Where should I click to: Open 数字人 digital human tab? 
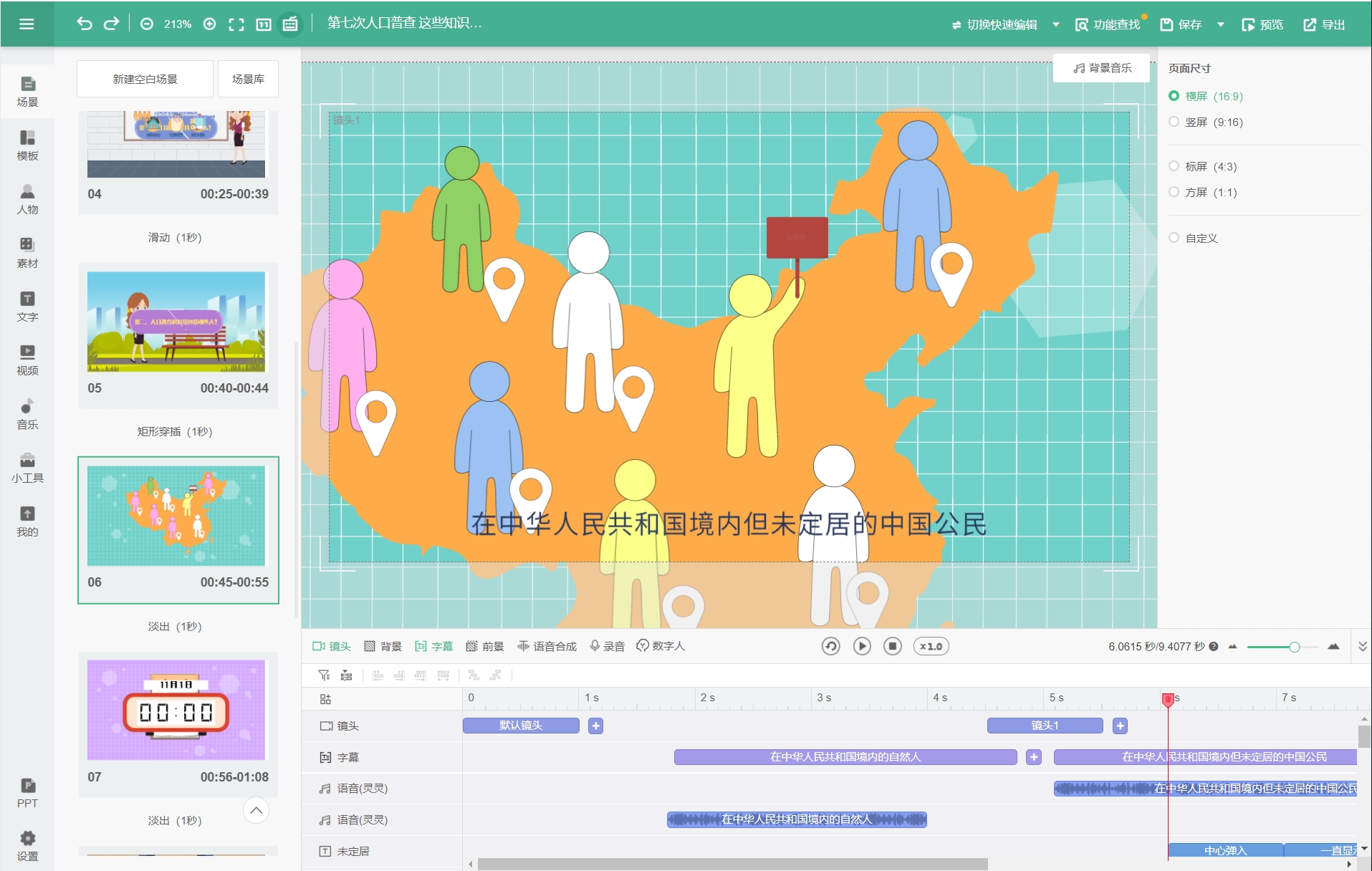(661, 646)
